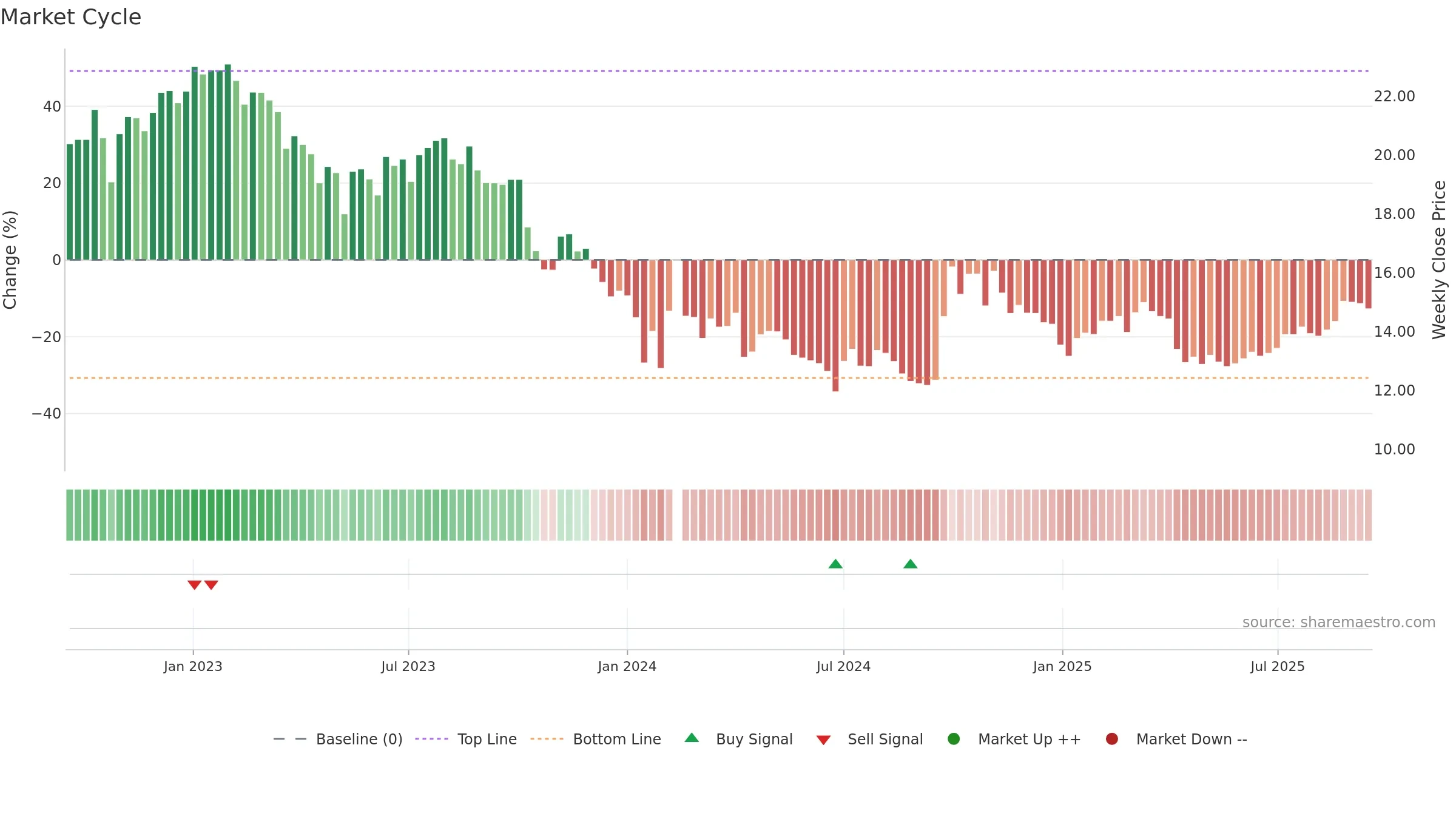This screenshot has height=819, width=1456.
Task: Click the lowest red bar near Jul 2024
Action: coord(835,326)
